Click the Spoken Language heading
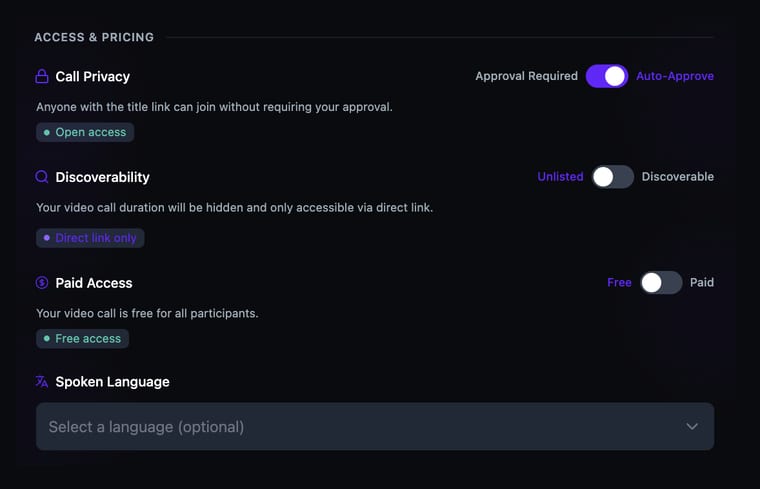 pos(112,382)
